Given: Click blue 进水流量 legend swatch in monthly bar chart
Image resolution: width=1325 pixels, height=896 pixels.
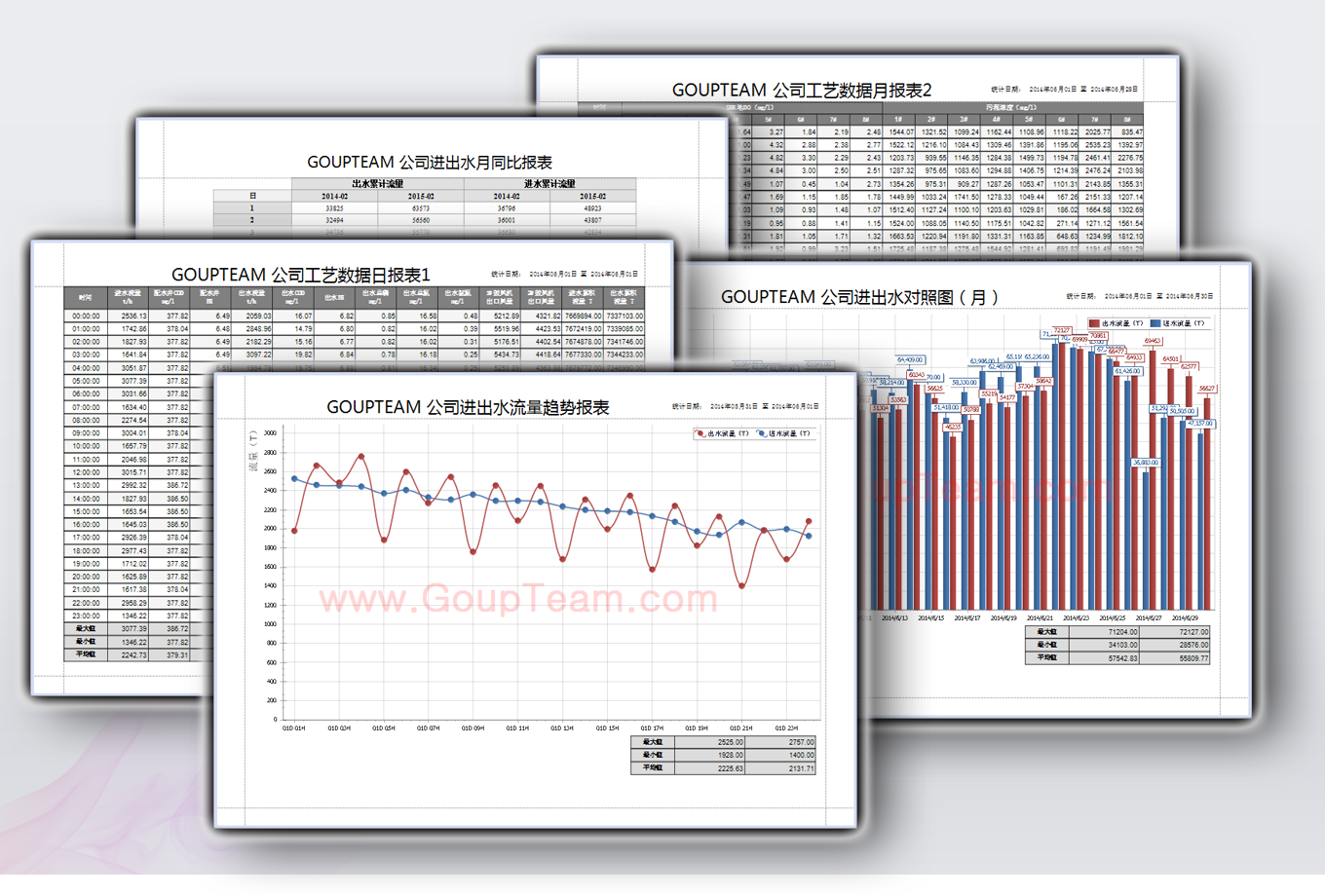Looking at the screenshot, I should click(1156, 323).
